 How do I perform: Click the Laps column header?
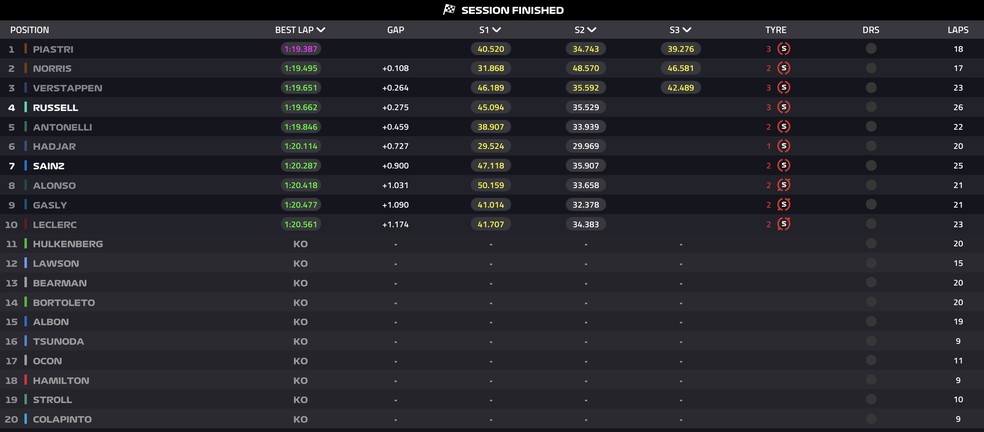click(x=957, y=30)
